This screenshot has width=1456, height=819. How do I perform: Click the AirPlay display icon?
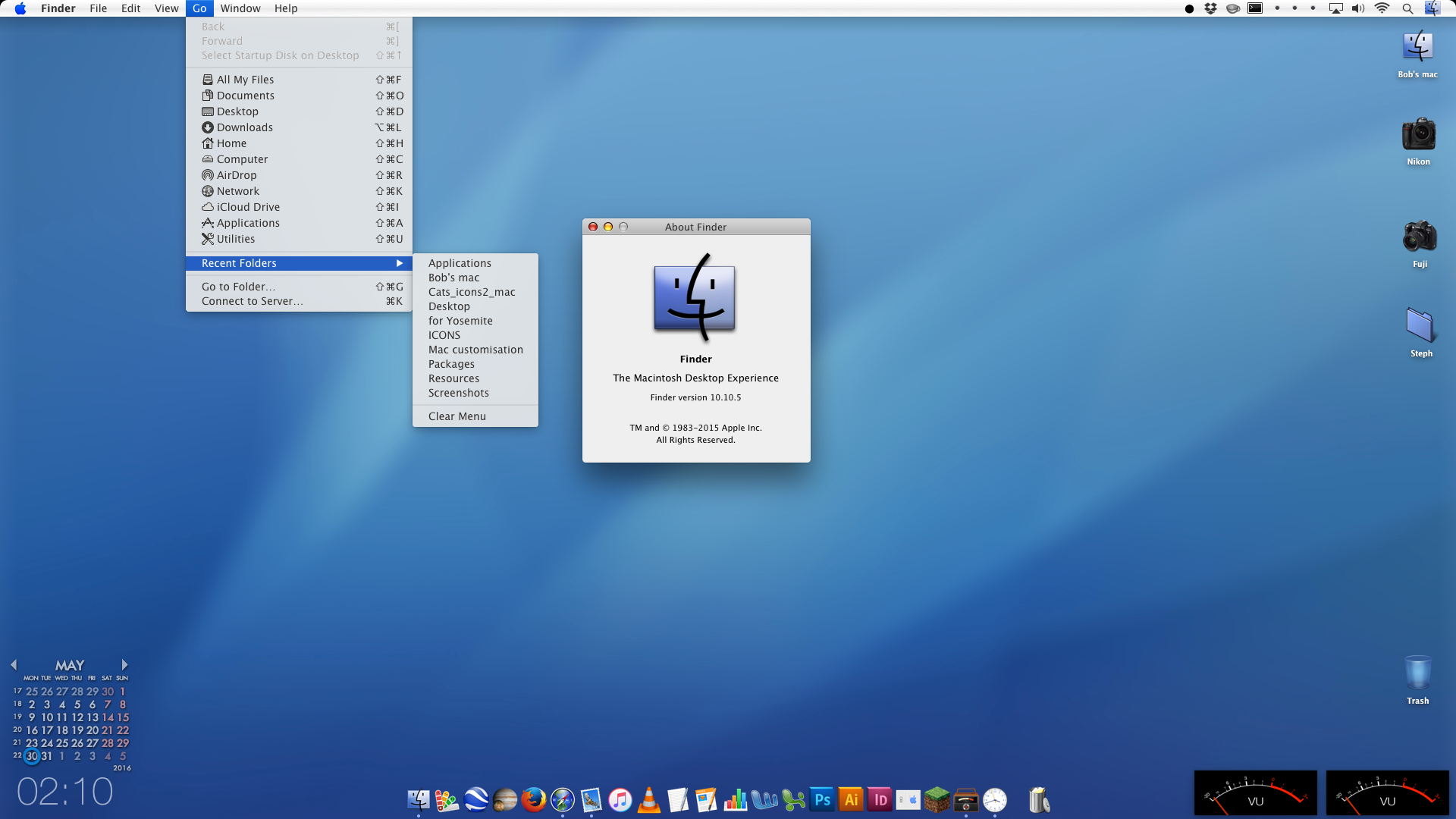pyautogui.click(x=1336, y=8)
